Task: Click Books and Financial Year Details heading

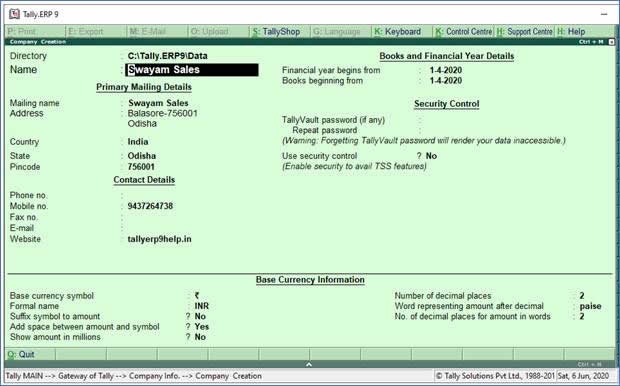Action: coord(447,56)
